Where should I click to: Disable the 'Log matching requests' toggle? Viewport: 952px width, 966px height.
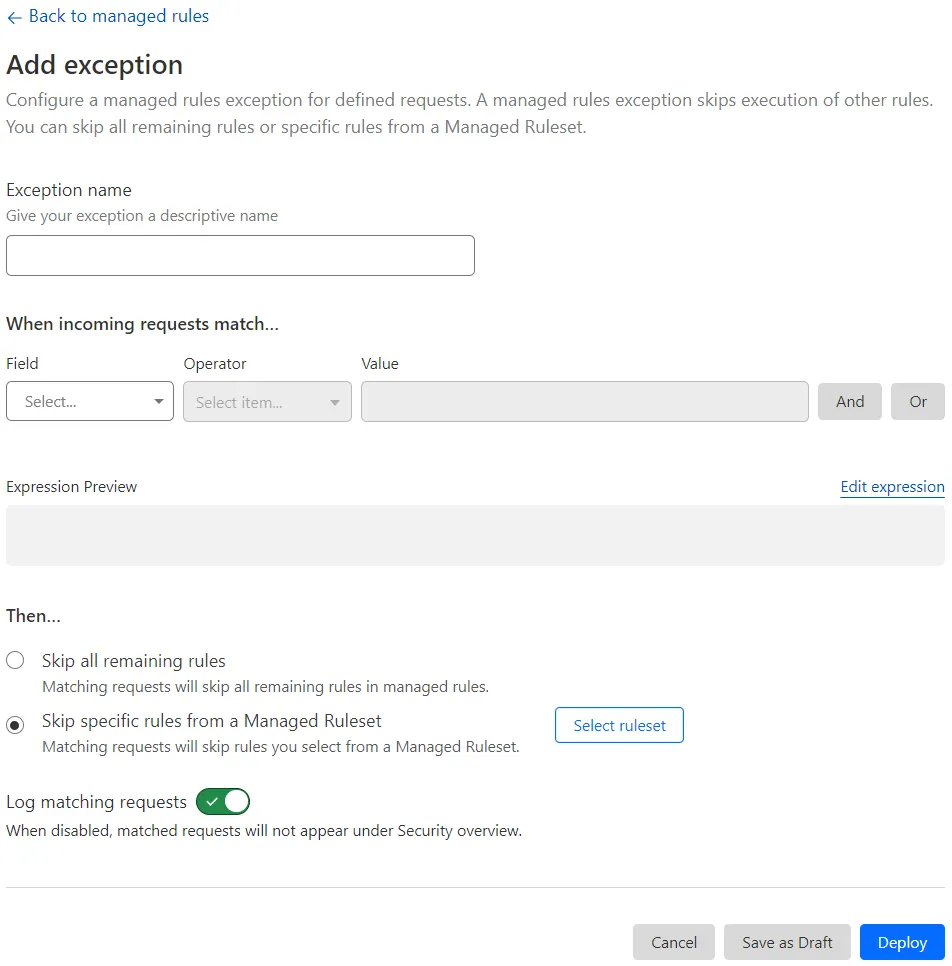[x=222, y=801]
